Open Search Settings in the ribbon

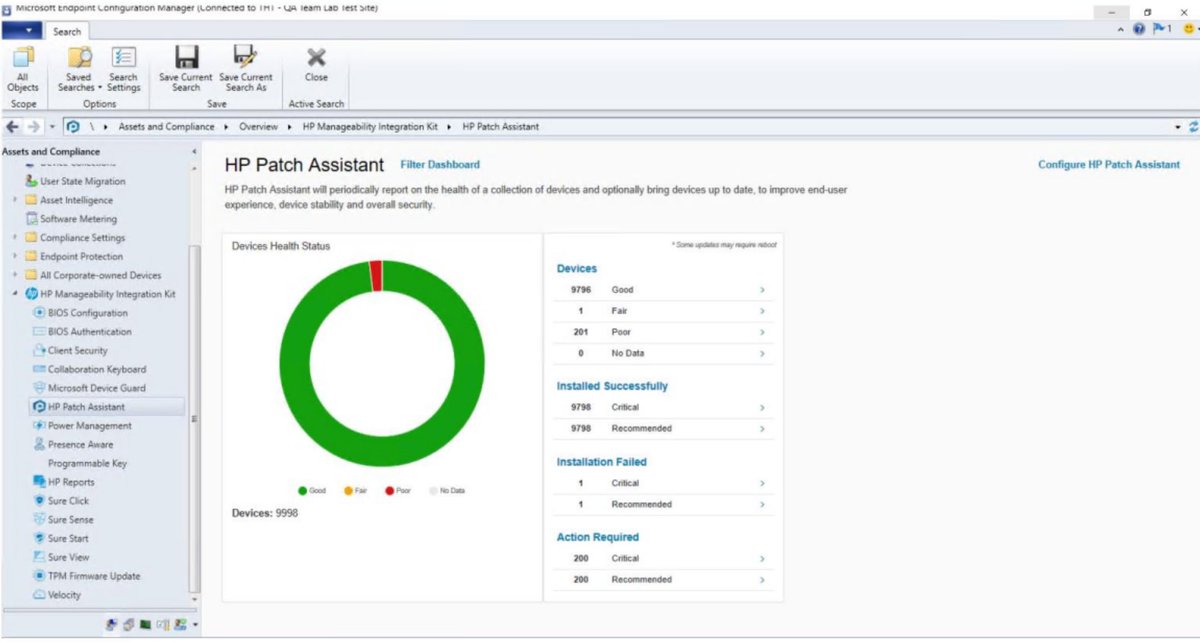(x=123, y=68)
